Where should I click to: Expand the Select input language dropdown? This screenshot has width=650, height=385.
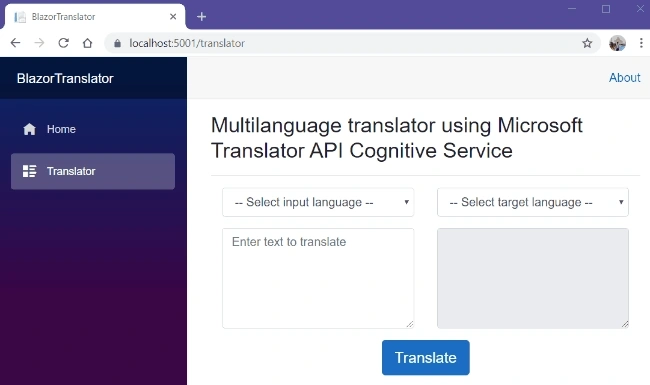318,202
